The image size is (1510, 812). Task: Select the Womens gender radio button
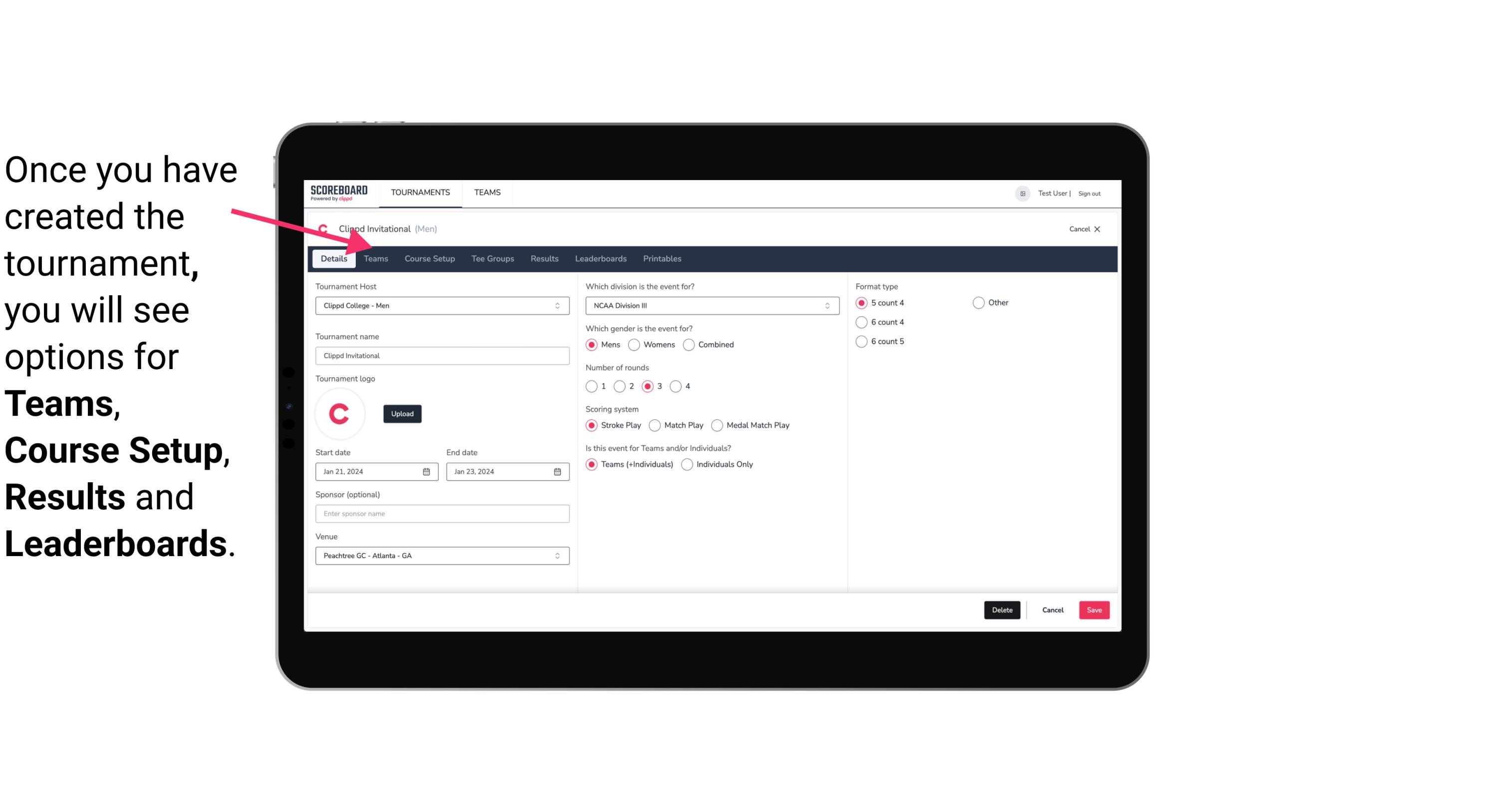click(x=634, y=344)
